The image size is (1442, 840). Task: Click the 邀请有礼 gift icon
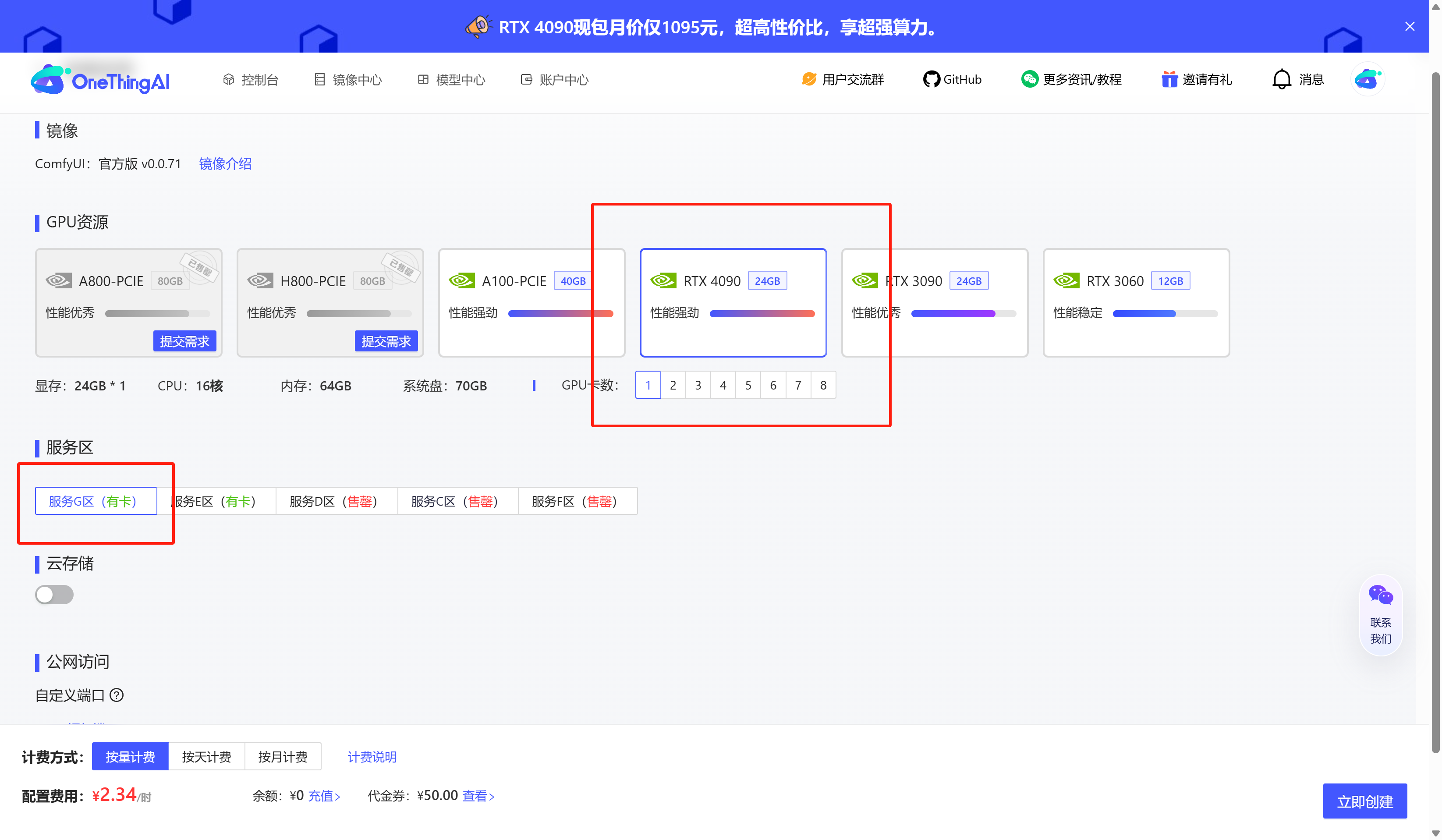pos(1169,79)
